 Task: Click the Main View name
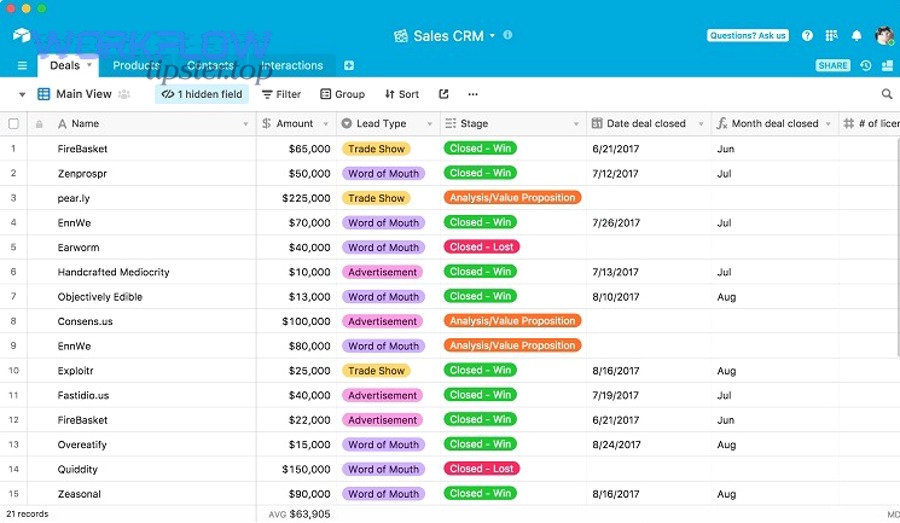84,94
